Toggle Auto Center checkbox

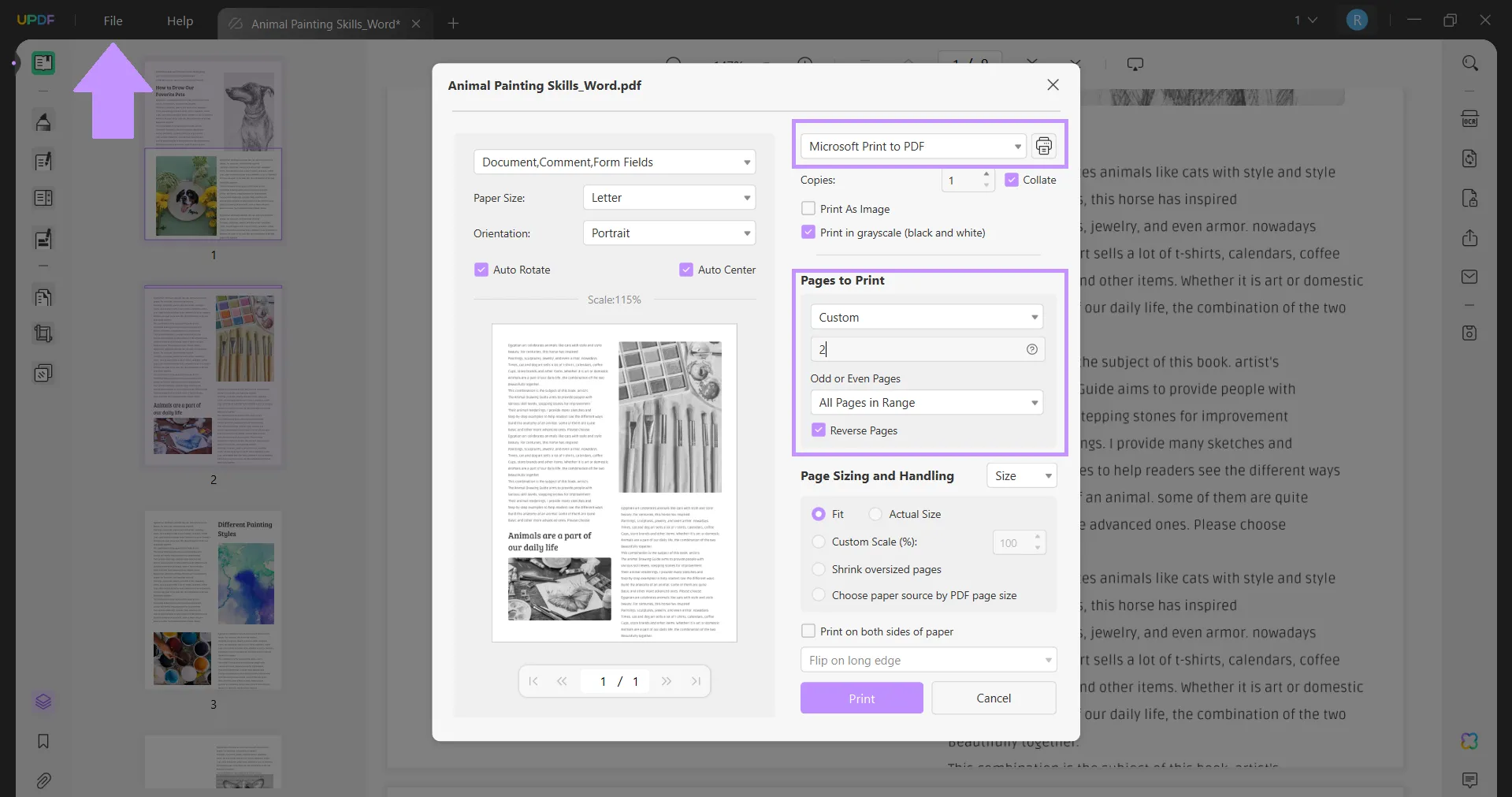686,270
